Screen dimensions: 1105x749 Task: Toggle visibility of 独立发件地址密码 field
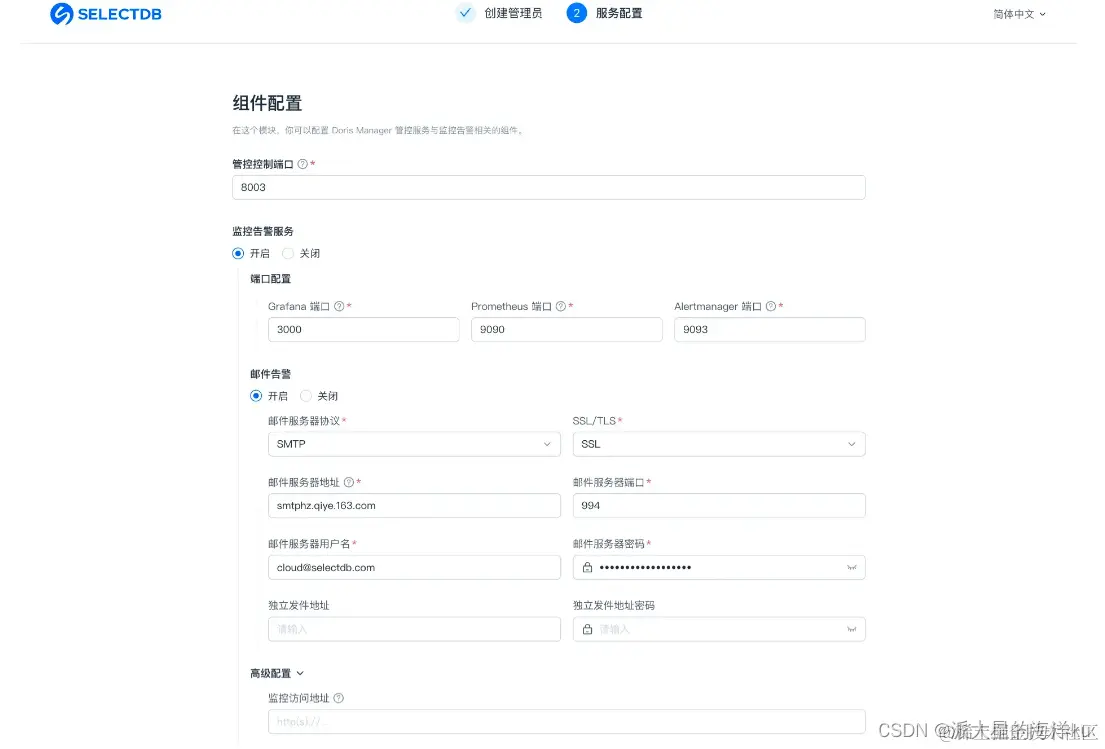pyautogui.click(x=852, y=629)
